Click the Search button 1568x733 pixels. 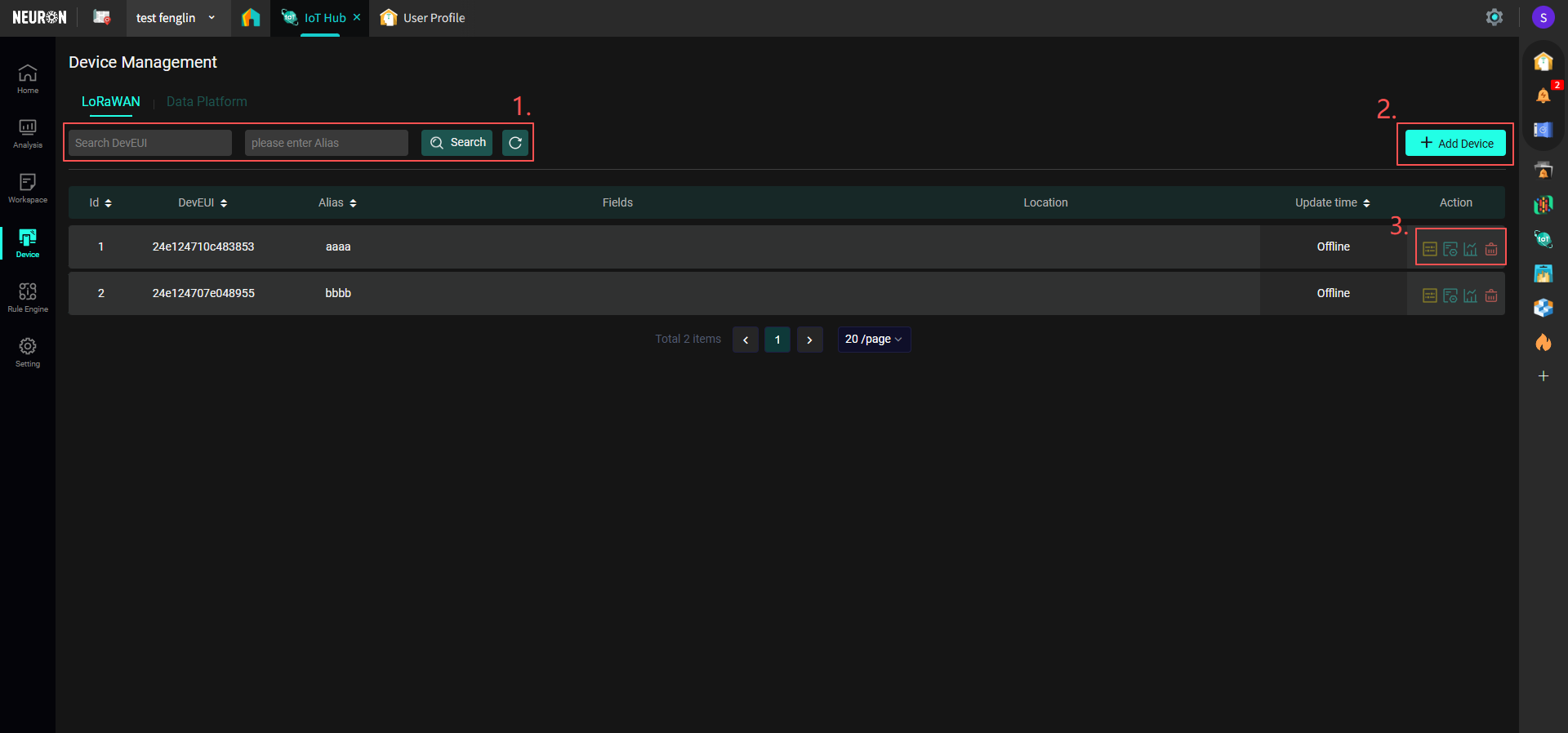[x=457, y=143]
